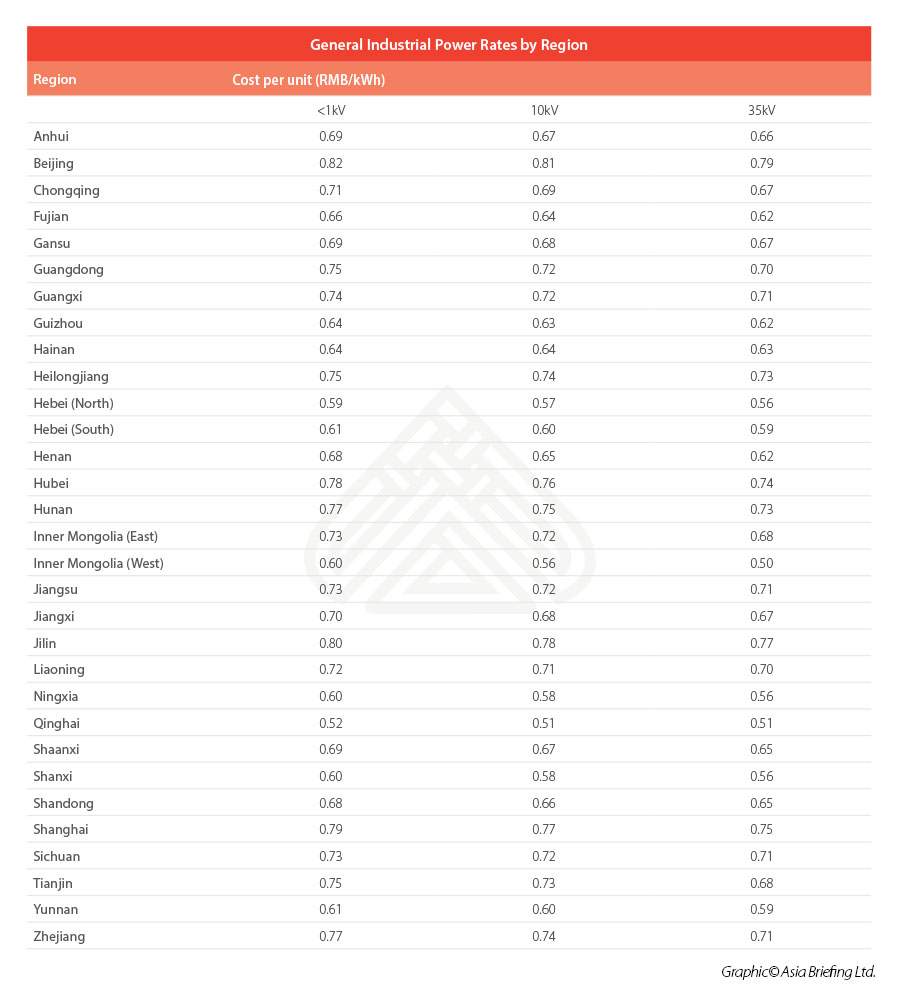
Task: Select the 'Heilongjiang' region name
Action: (x=71, y=376)
